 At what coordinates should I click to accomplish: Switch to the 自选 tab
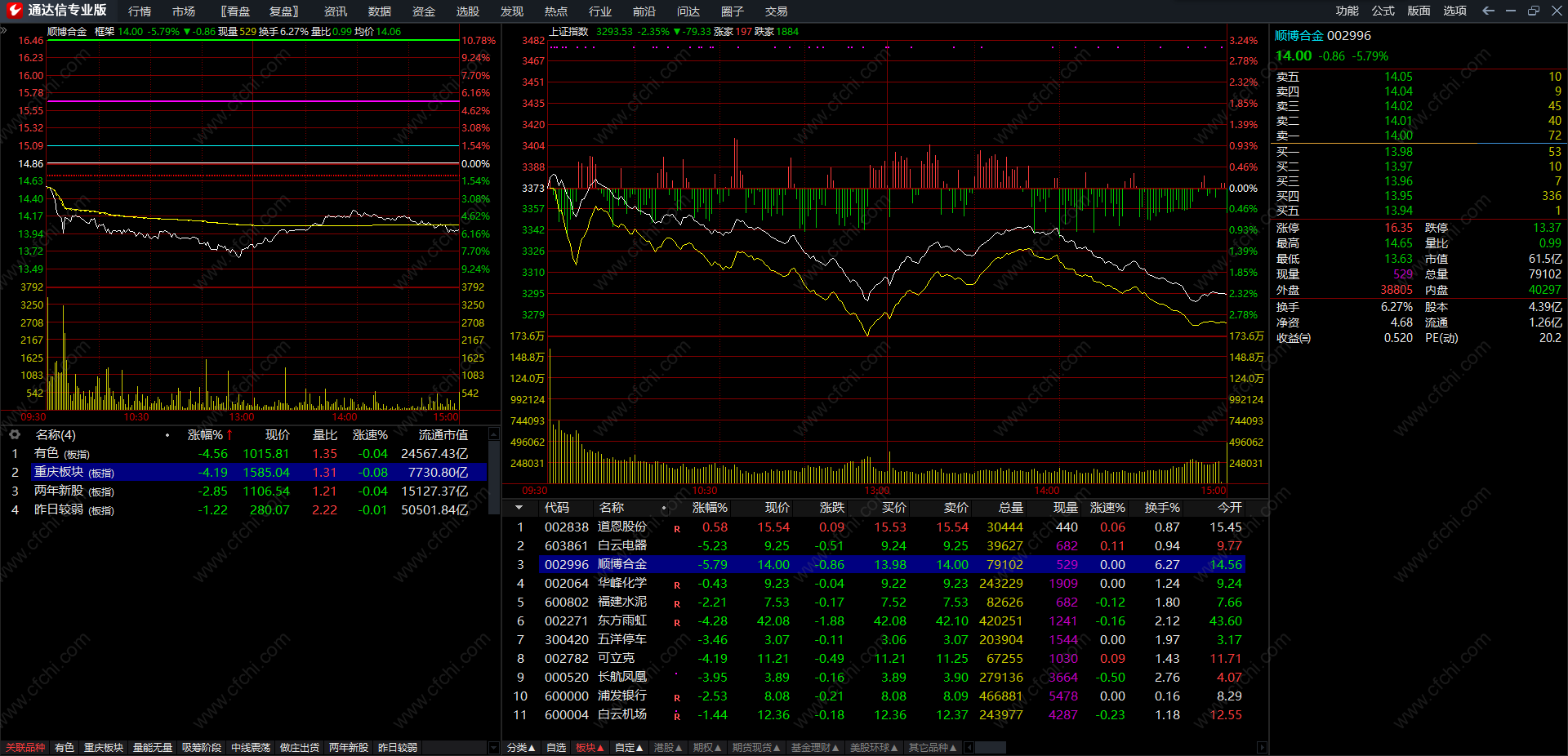(556, 747)
